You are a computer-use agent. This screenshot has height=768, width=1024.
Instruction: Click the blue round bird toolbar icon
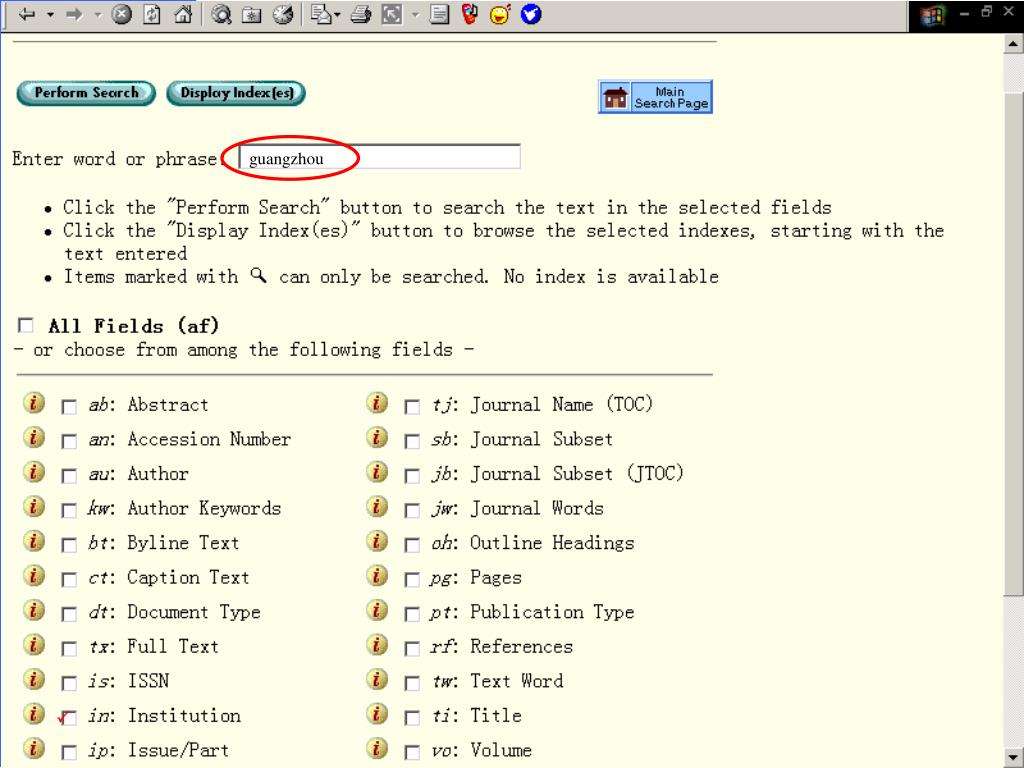coord(531,14)
